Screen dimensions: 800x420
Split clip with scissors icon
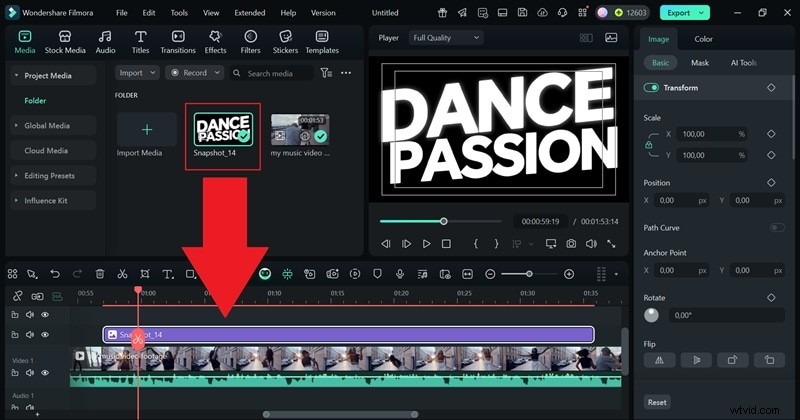(122, 274)
